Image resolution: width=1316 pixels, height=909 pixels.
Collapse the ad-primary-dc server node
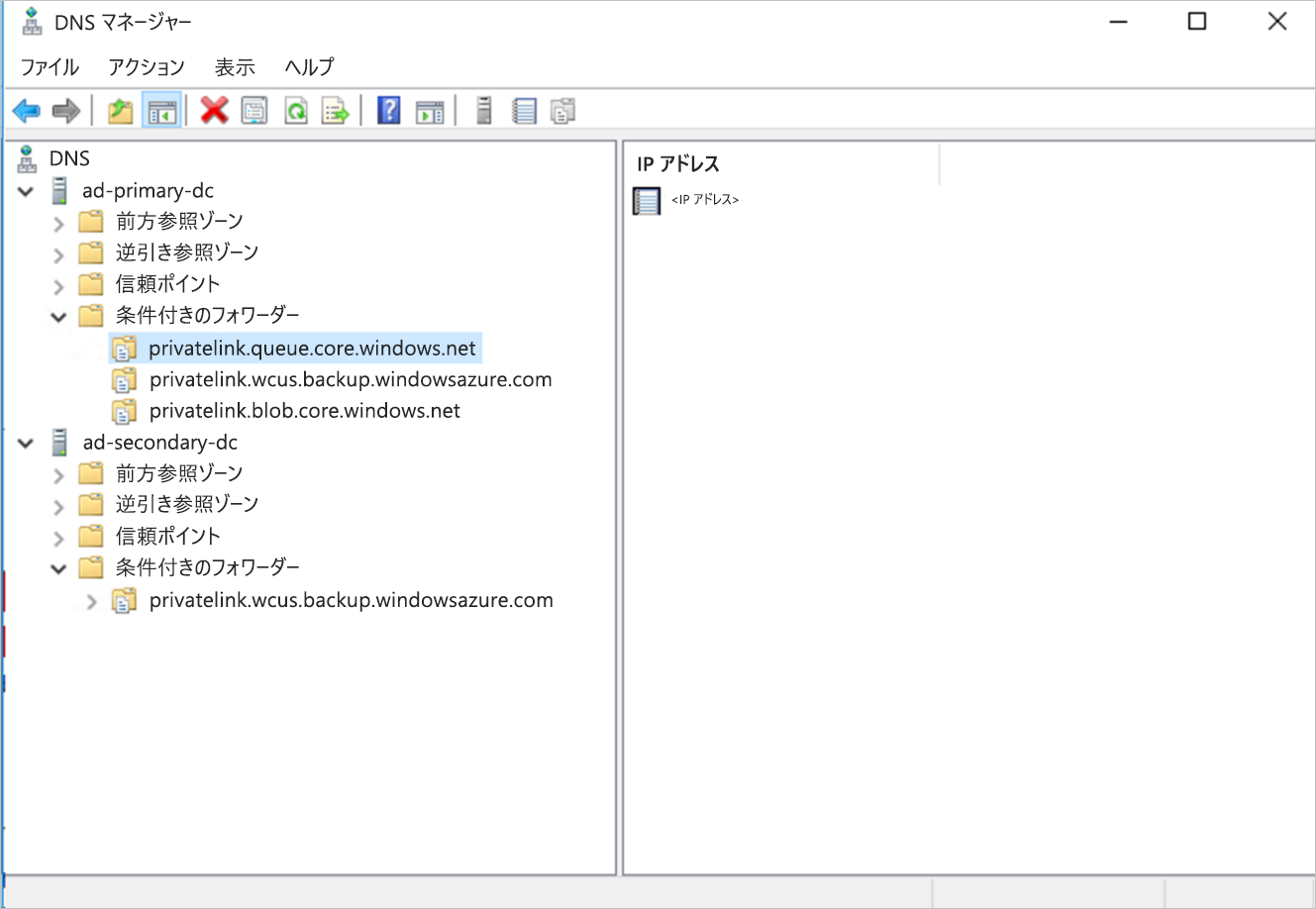point(26,191)
